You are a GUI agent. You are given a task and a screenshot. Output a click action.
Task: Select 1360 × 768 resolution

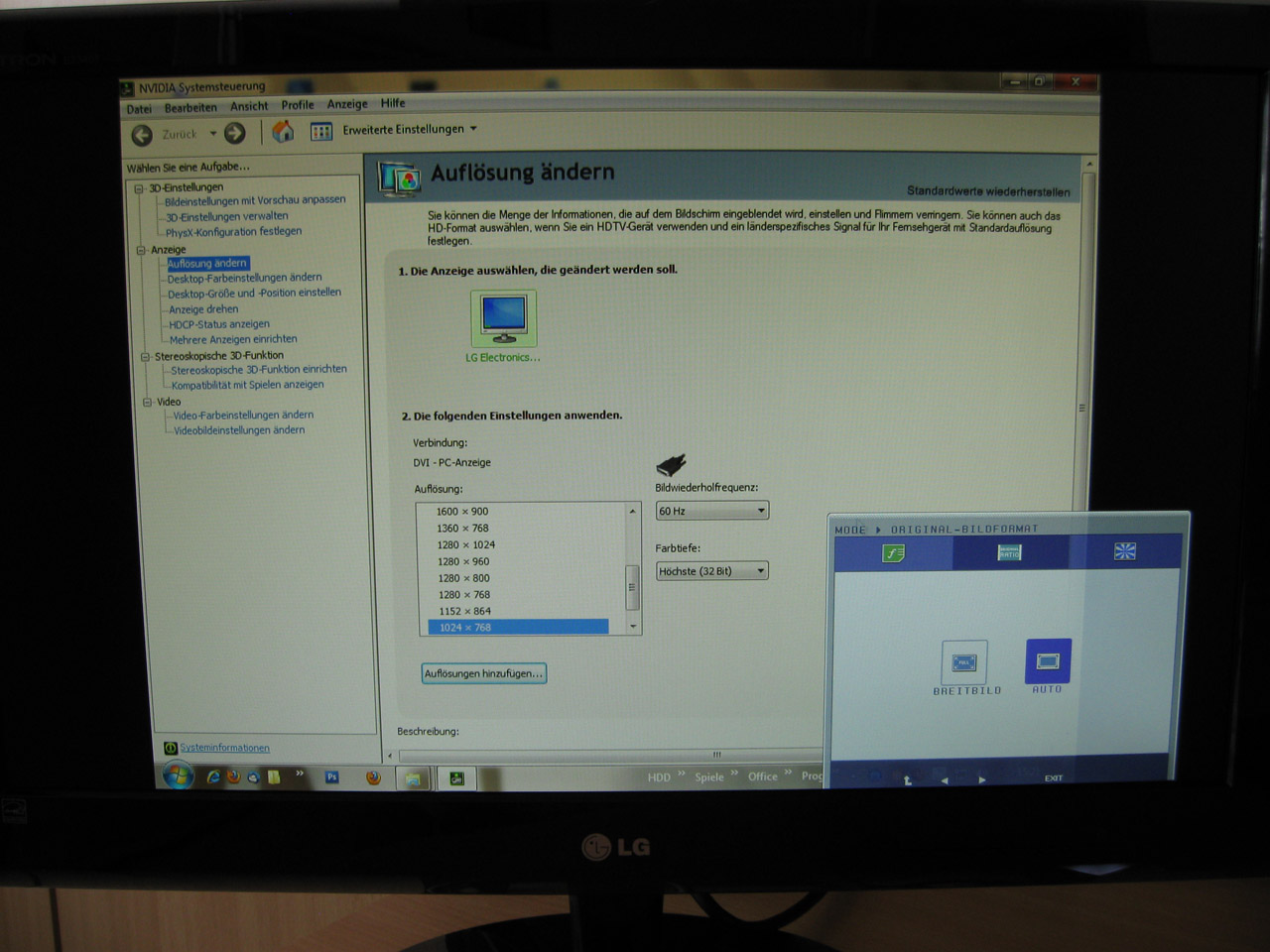coord(462,529)
